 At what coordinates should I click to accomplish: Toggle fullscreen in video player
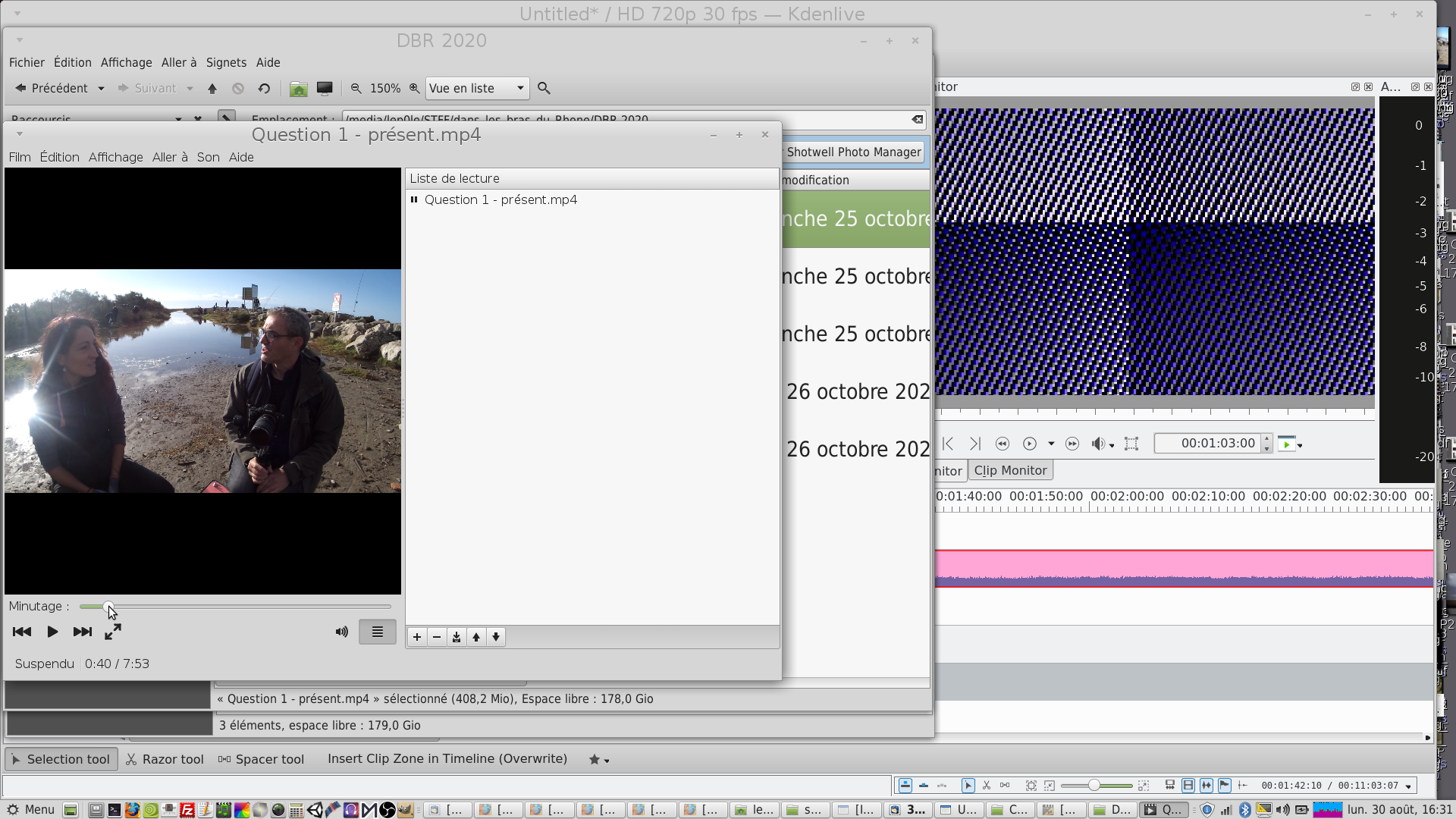point(113,632)
